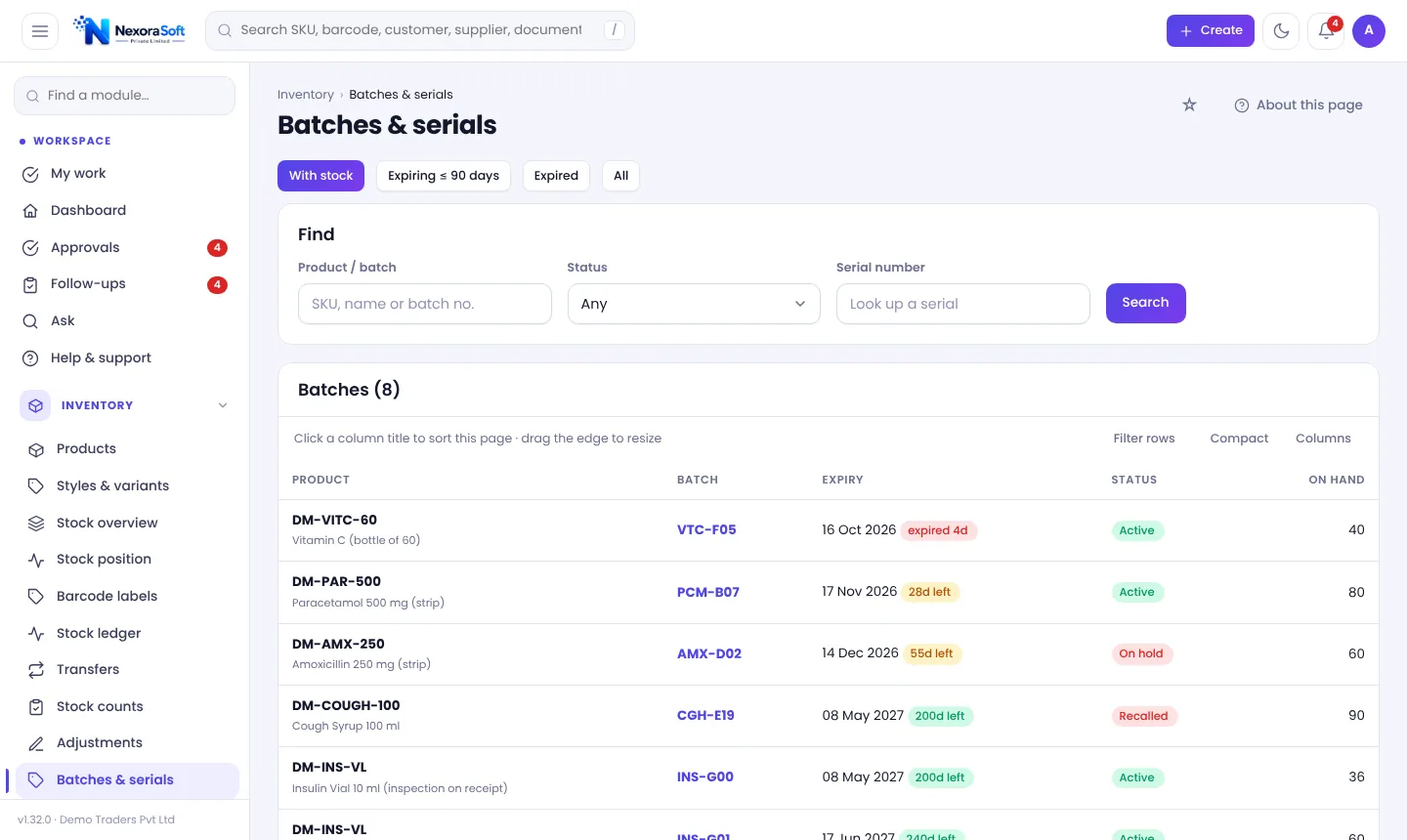Click the Create button
The width and height of the screenshot is (1407, 840).
click(1211, 31)
